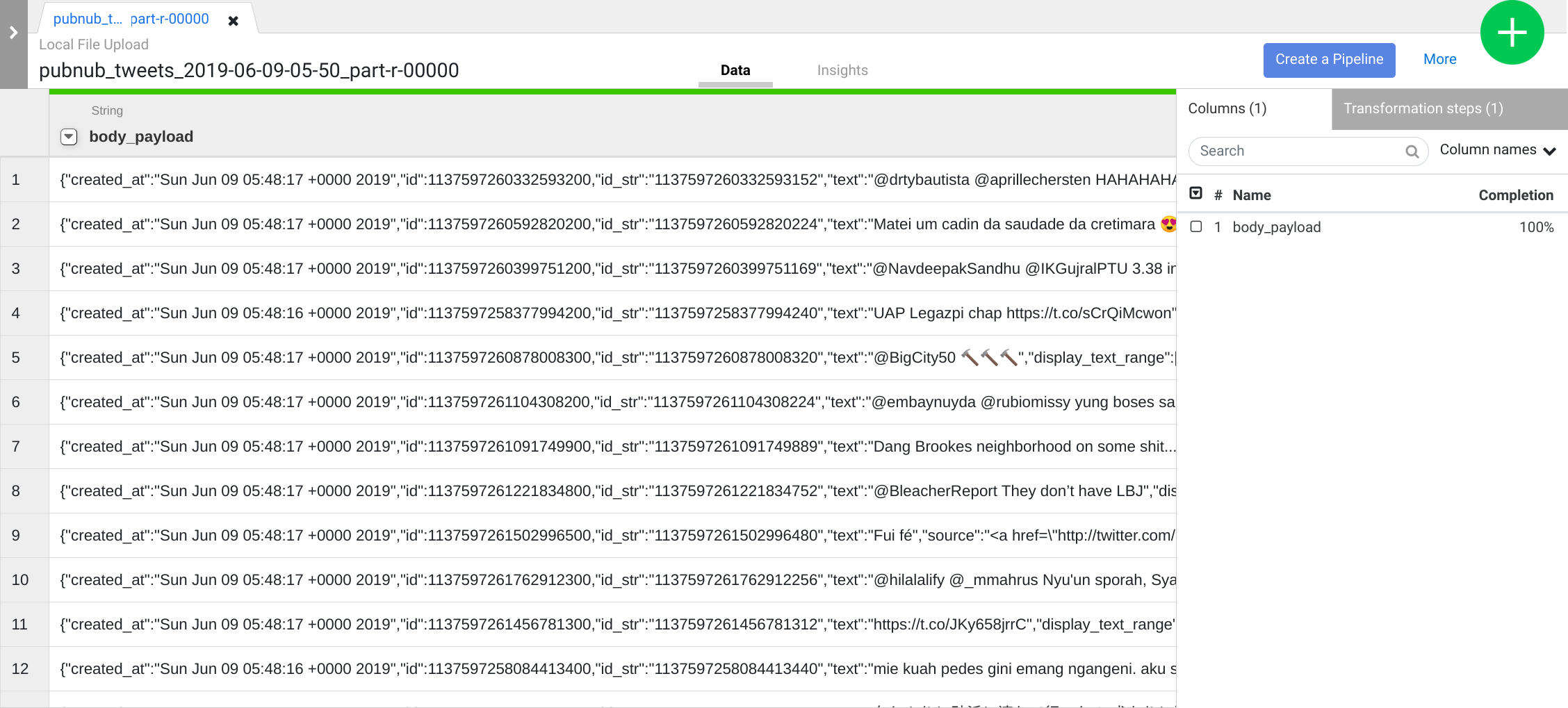Click the Create a Pipeline button
This screenshot has height=708, width=1568.
click(1329, 60)
